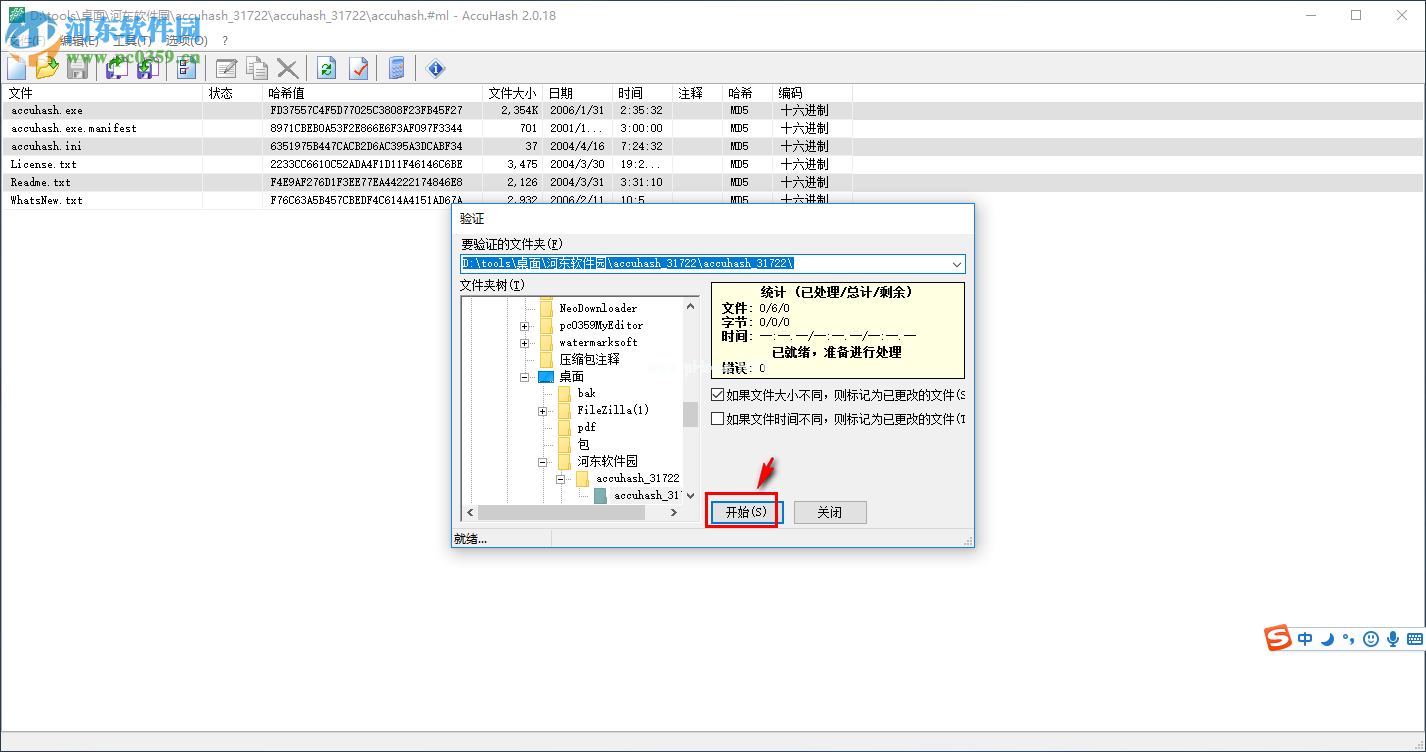Click the folder tree scroll-up arrow

coord(691,307)
